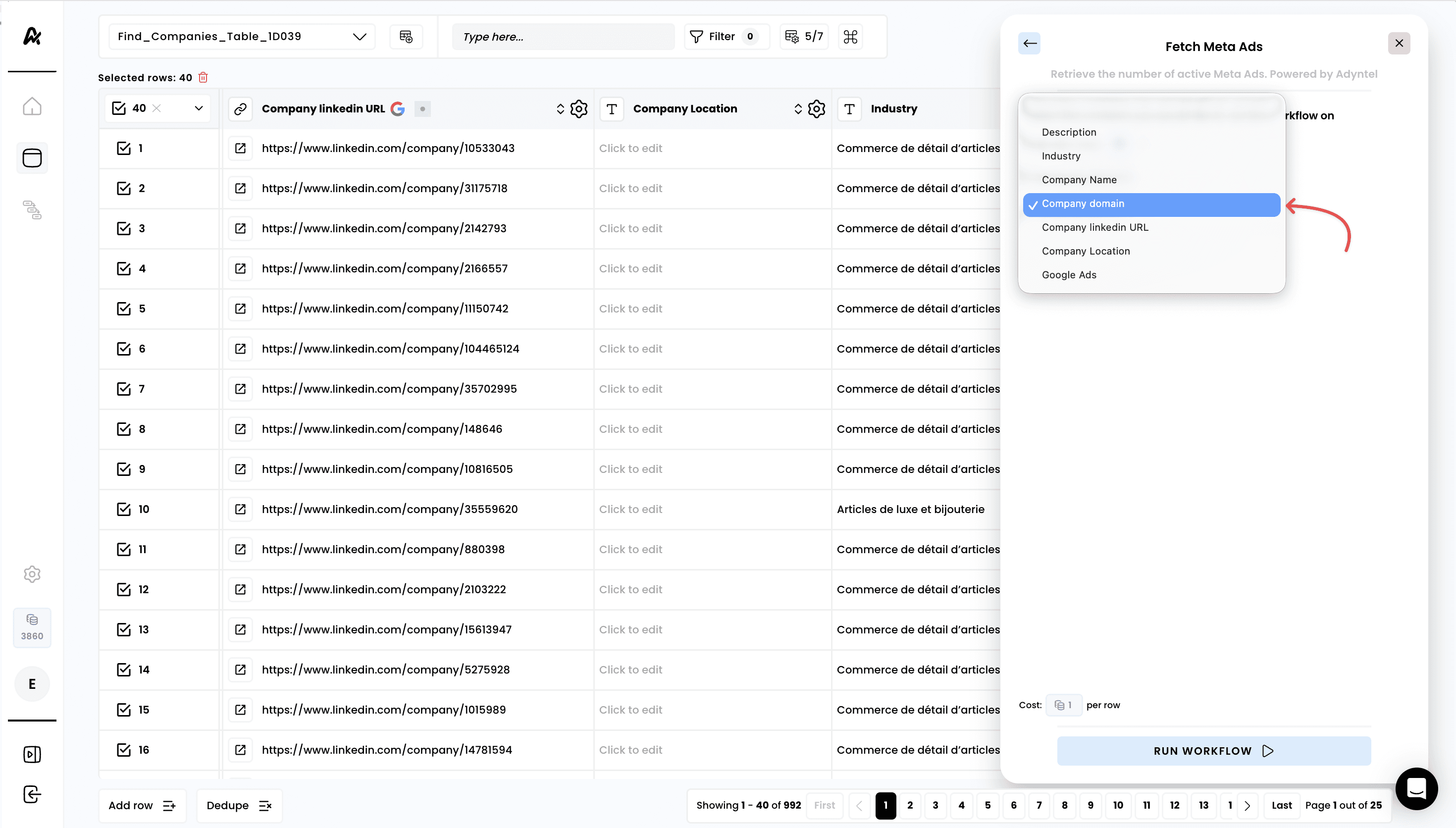Choose Google Ads option in the dropdown
1456x828 pixels.
point(1069,275)
